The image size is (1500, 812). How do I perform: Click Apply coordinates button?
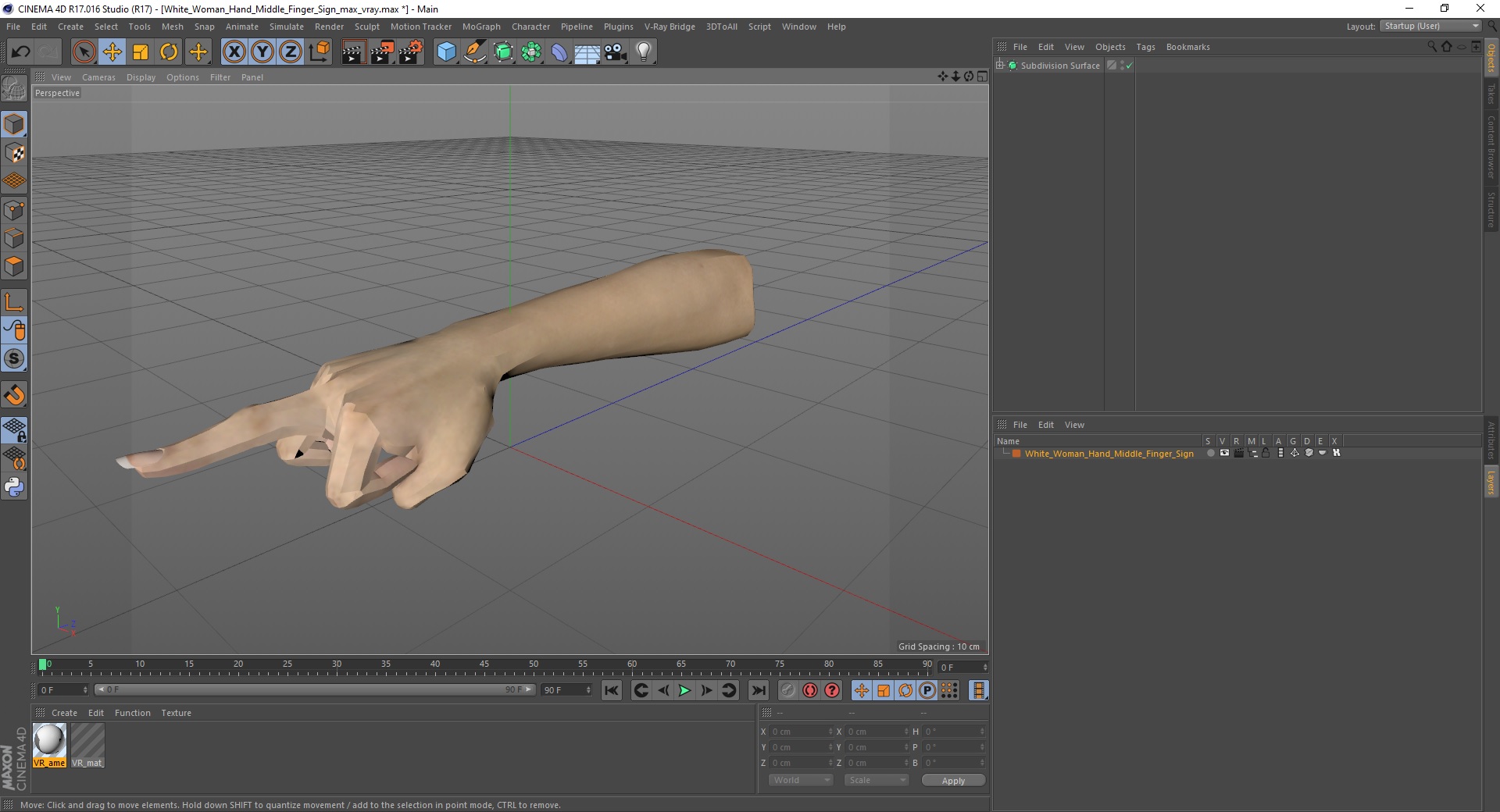click(x=953, y=781)
